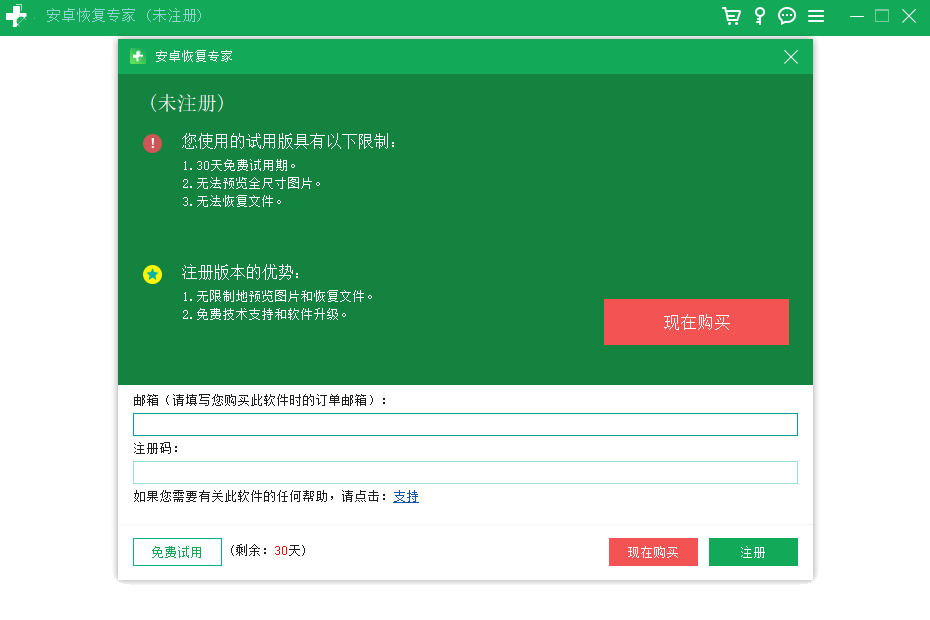The width and height of the screenshot is (930, 620).
Task: Start the 免费试用 free trial
Action: (x=177, y=551)
